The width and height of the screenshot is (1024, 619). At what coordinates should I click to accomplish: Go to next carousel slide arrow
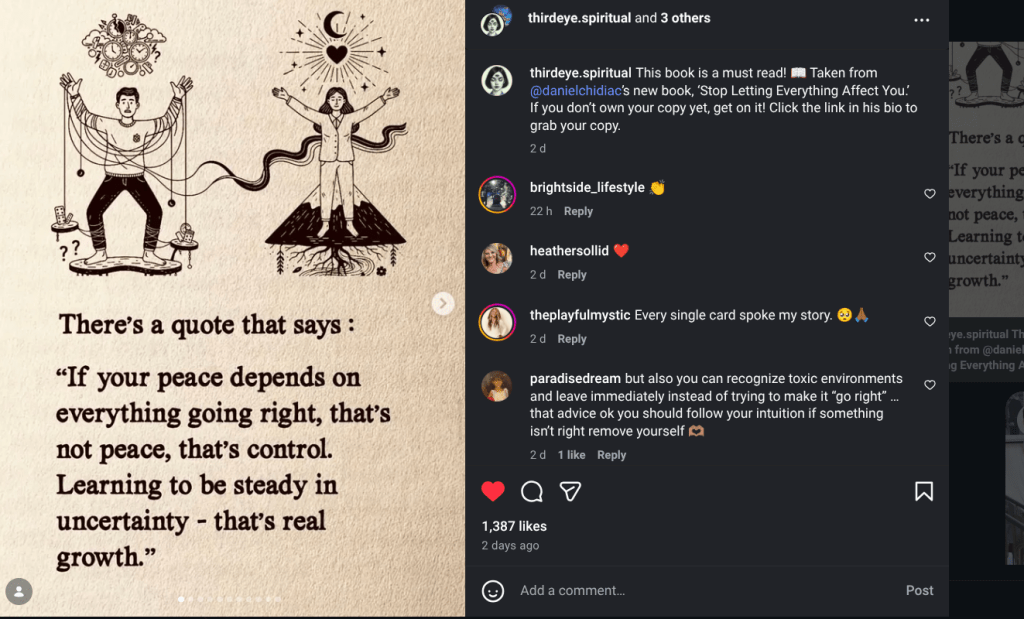[443, 303]
